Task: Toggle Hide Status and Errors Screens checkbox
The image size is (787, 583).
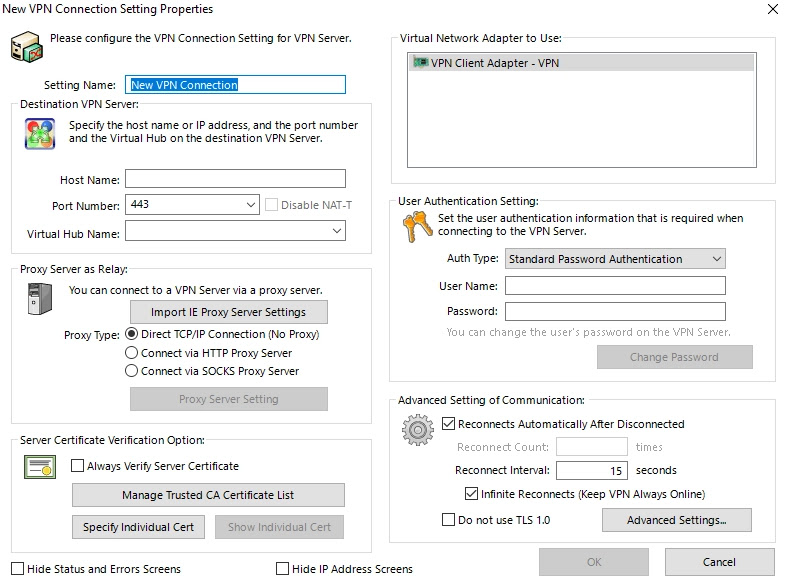Action: tap(18, 569)
